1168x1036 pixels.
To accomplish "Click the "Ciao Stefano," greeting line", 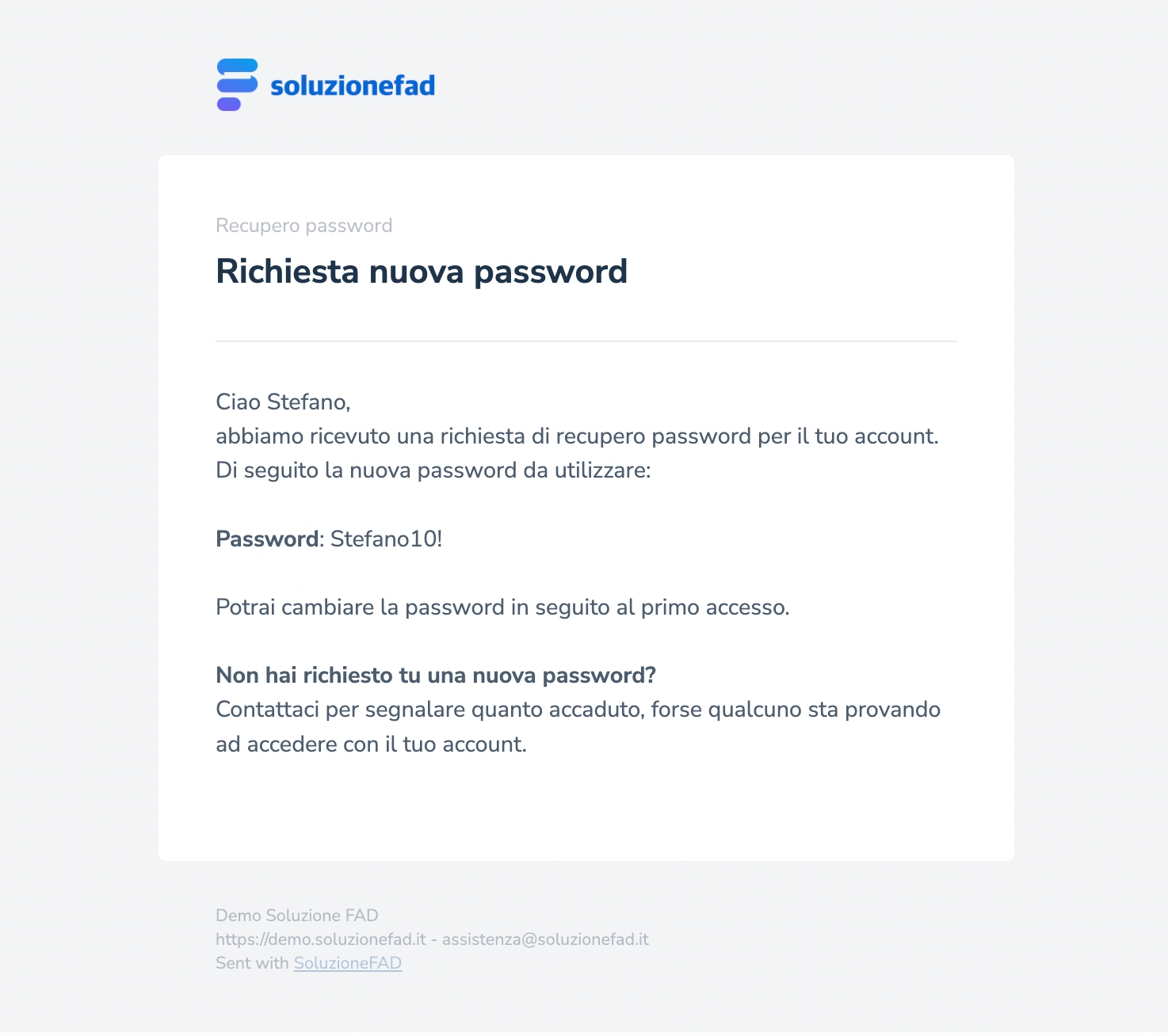I will (283, 402).
